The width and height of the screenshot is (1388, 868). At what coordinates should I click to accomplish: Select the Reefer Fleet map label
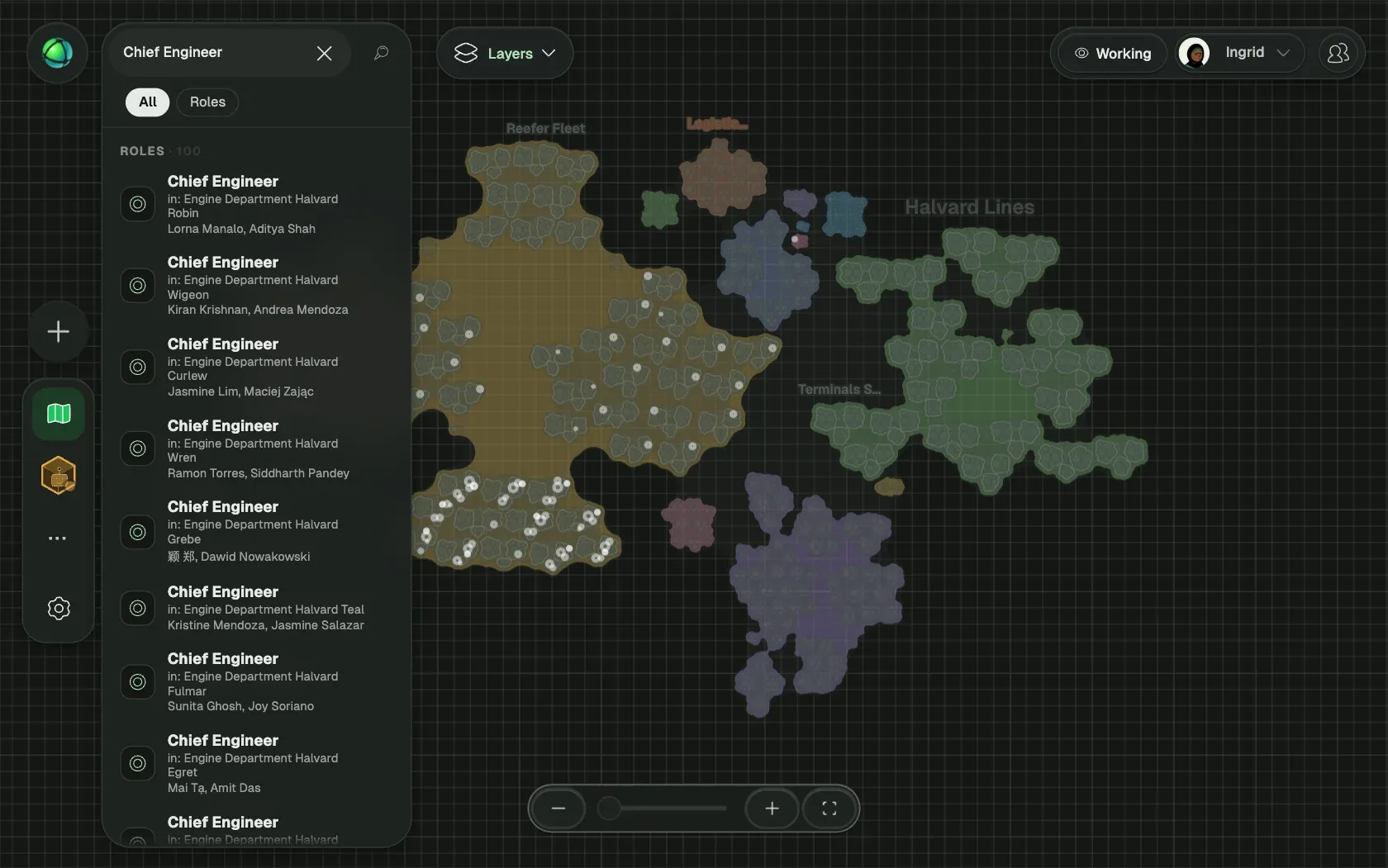(545, 129)
